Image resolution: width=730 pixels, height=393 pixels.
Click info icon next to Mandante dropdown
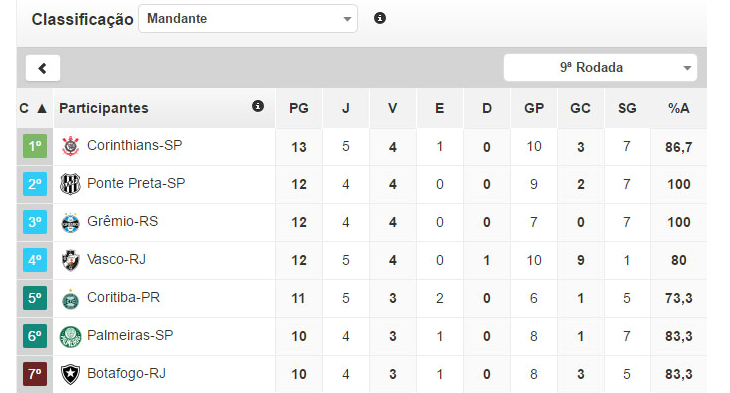pyautogui.click(x=380, y=18)
